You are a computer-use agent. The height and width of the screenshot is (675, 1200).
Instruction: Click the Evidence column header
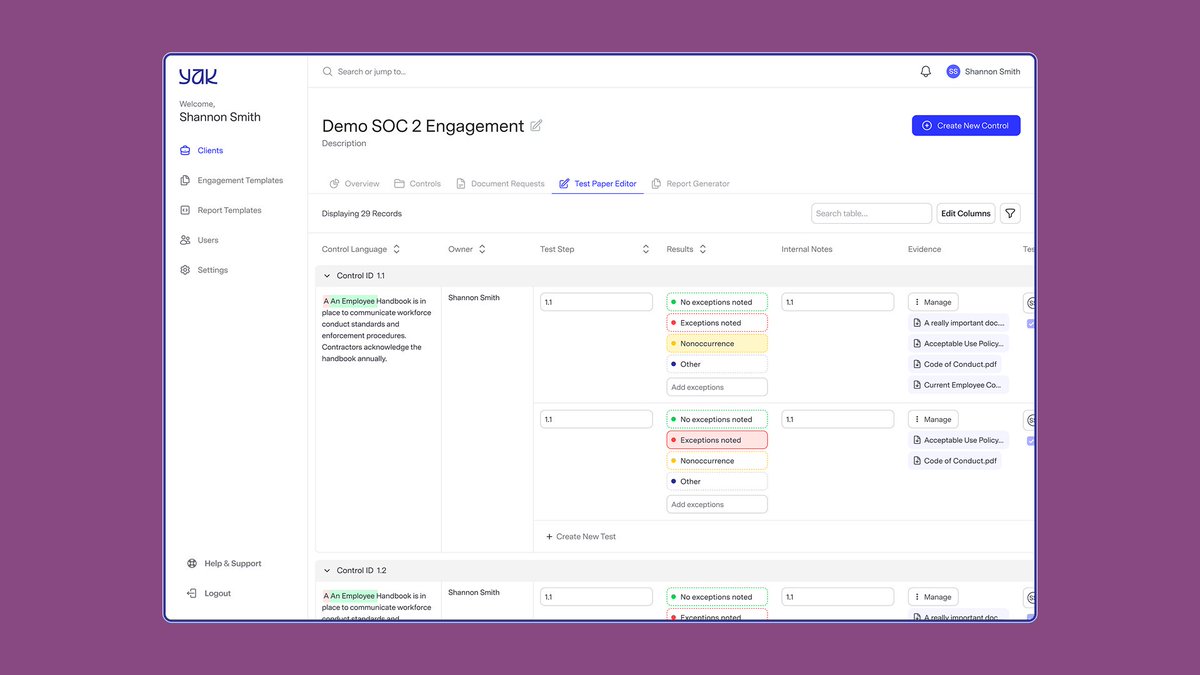925,249
